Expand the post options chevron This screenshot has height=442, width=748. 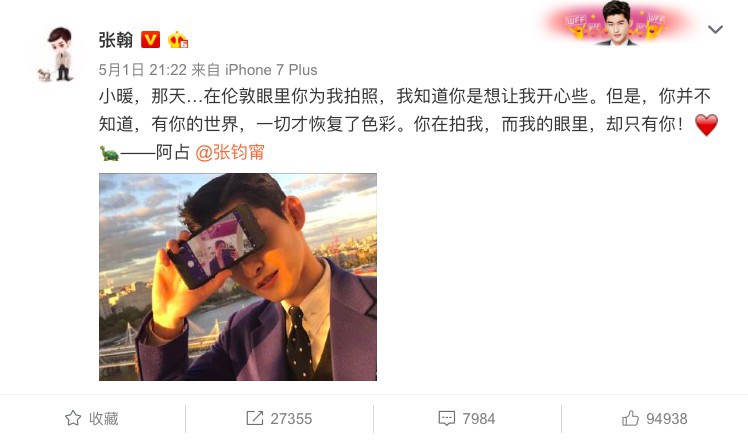[x=715, y=30]
